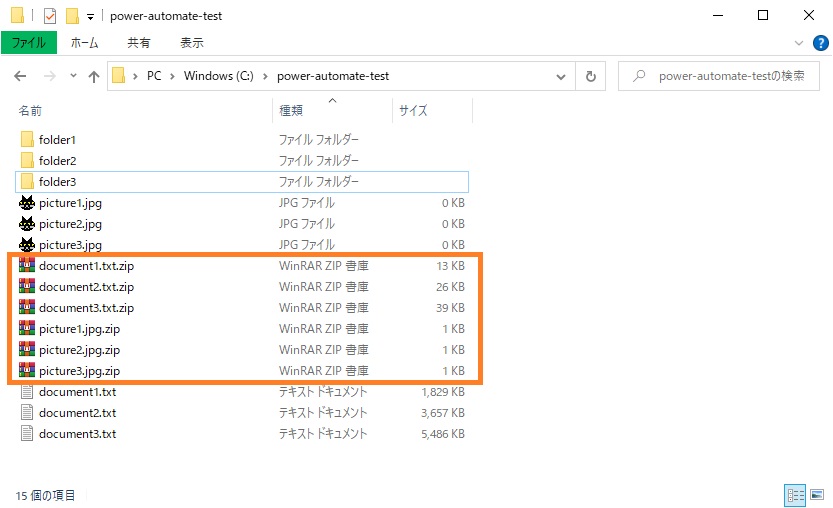Screen dimensions: 833x508
Task: Switch to details view in status bar
Action: coord(795,495)
